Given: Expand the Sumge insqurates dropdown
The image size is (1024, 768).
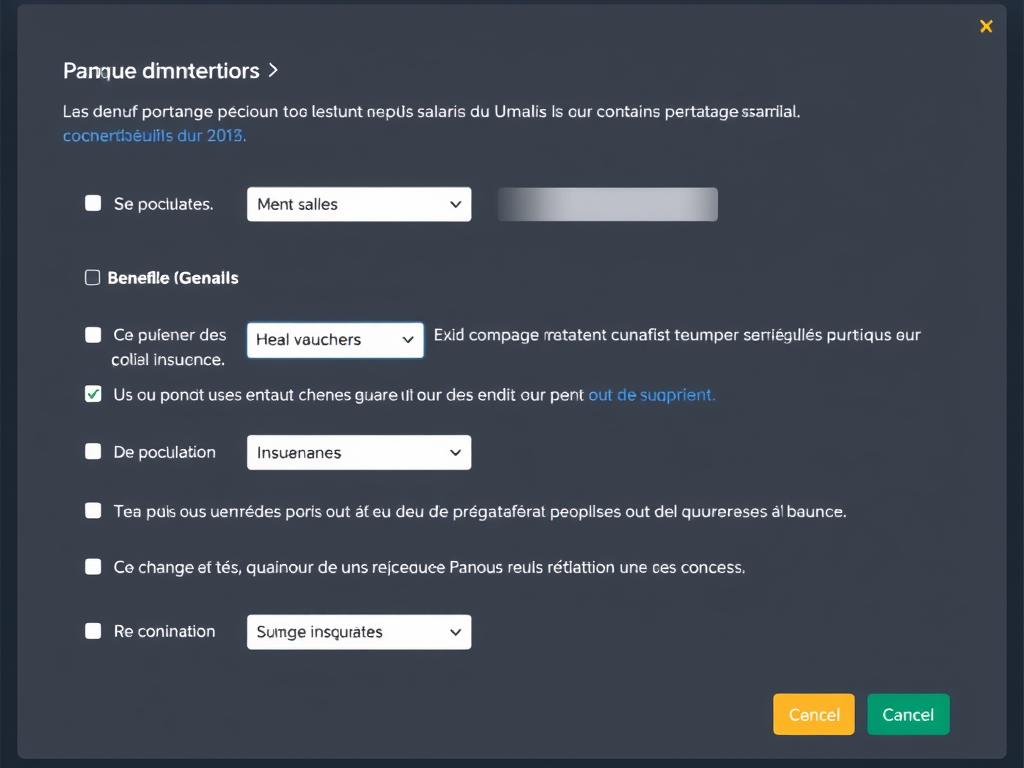Looking at the screenshot, I should coord(358,632).
